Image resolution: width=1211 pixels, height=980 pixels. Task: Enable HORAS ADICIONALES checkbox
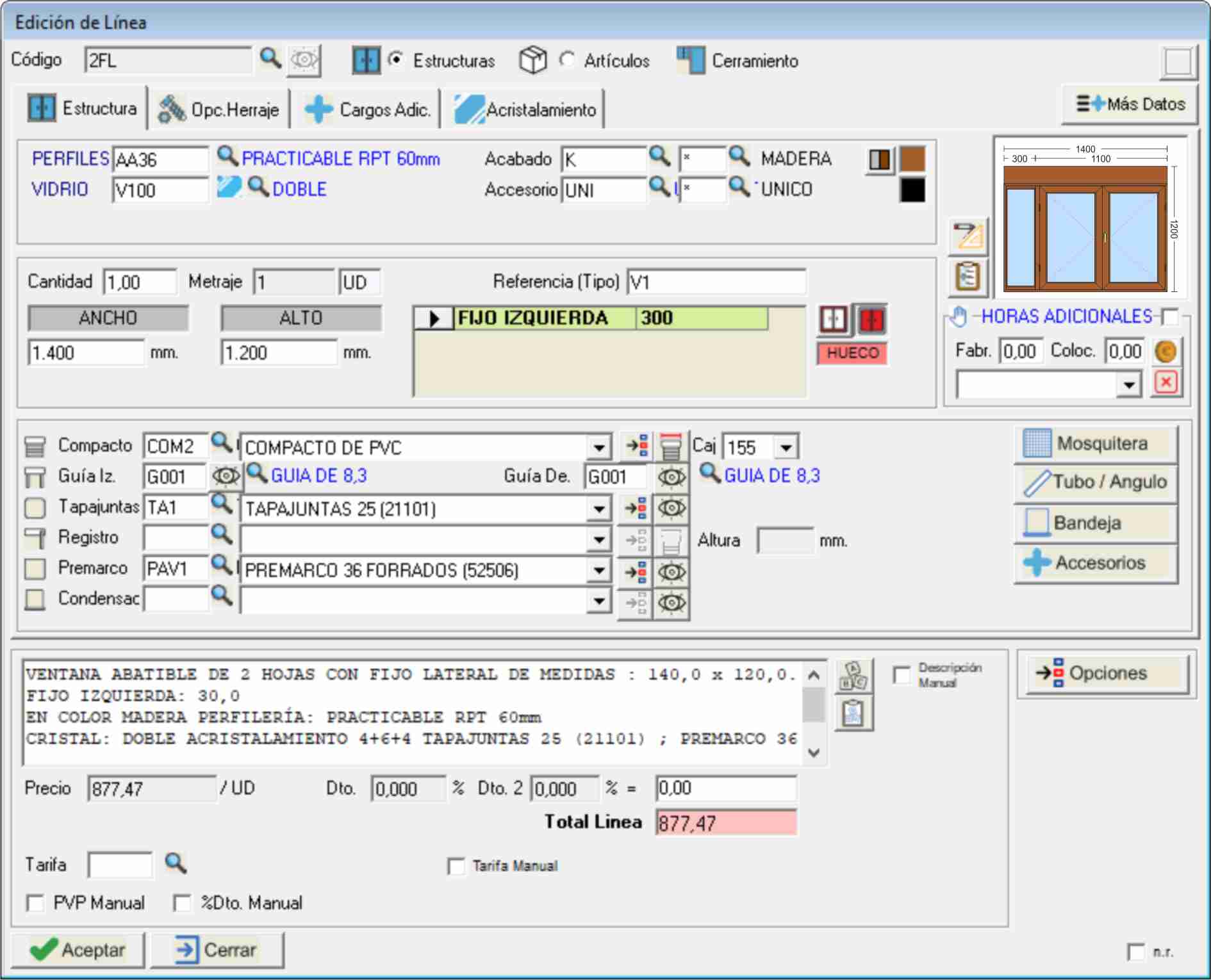coord(1170,316)
